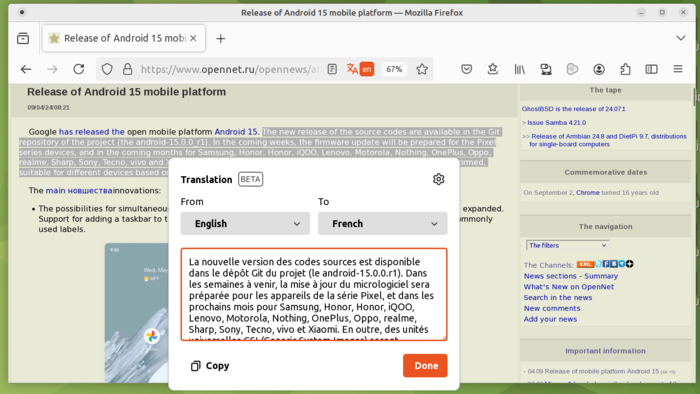Open the Firefox account icon

[x=599, y=69]
